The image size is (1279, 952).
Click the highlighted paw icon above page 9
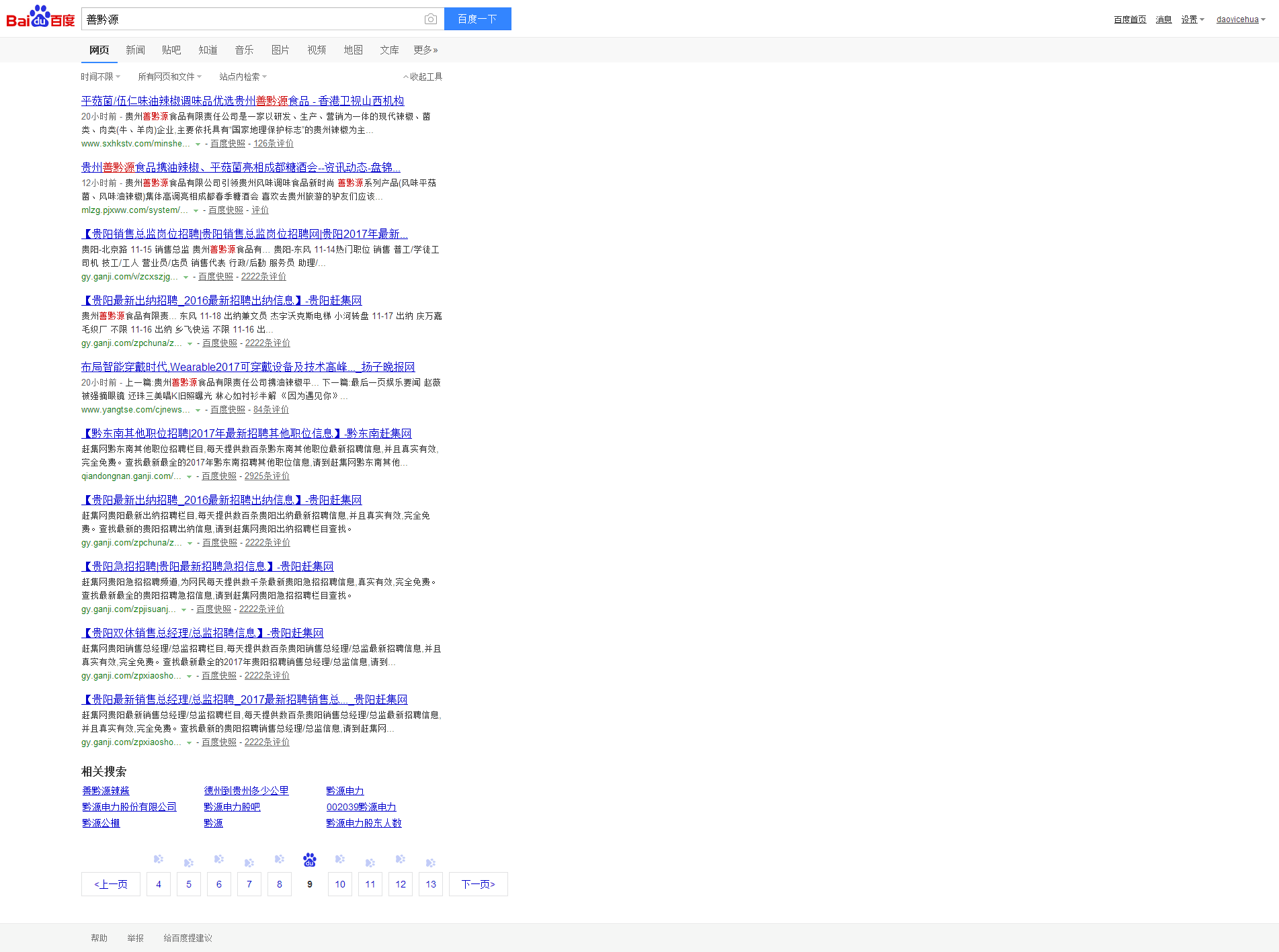pyautogui.click(x=310, y=860)
